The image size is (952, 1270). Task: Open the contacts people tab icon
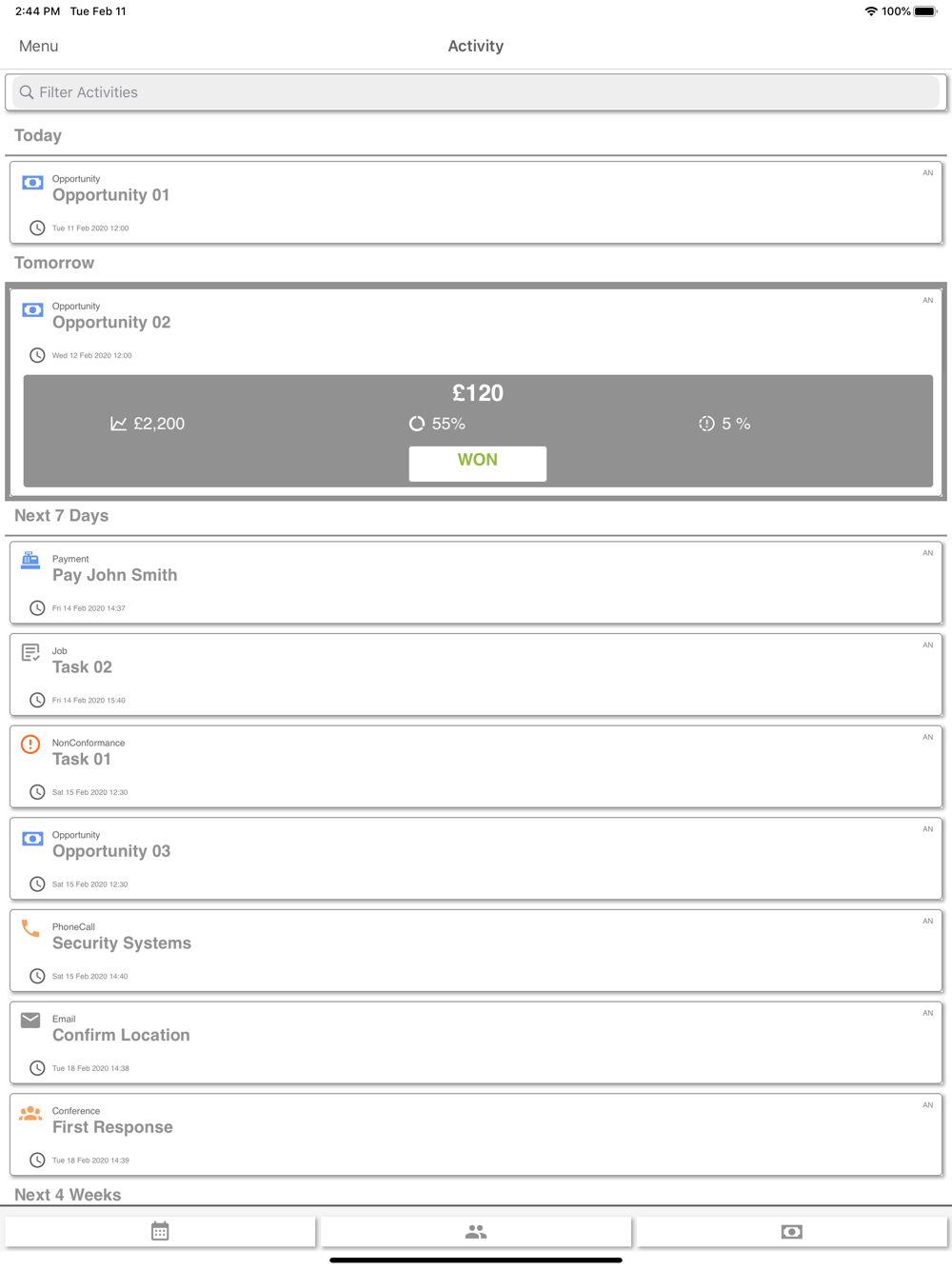coord(476,1231)
